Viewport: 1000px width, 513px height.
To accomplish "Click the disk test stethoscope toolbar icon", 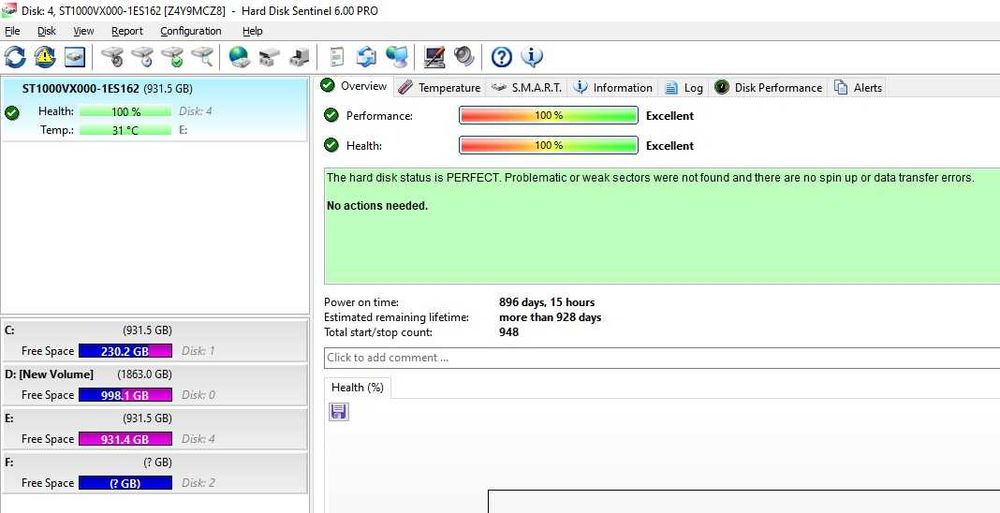I will [113, 57].
